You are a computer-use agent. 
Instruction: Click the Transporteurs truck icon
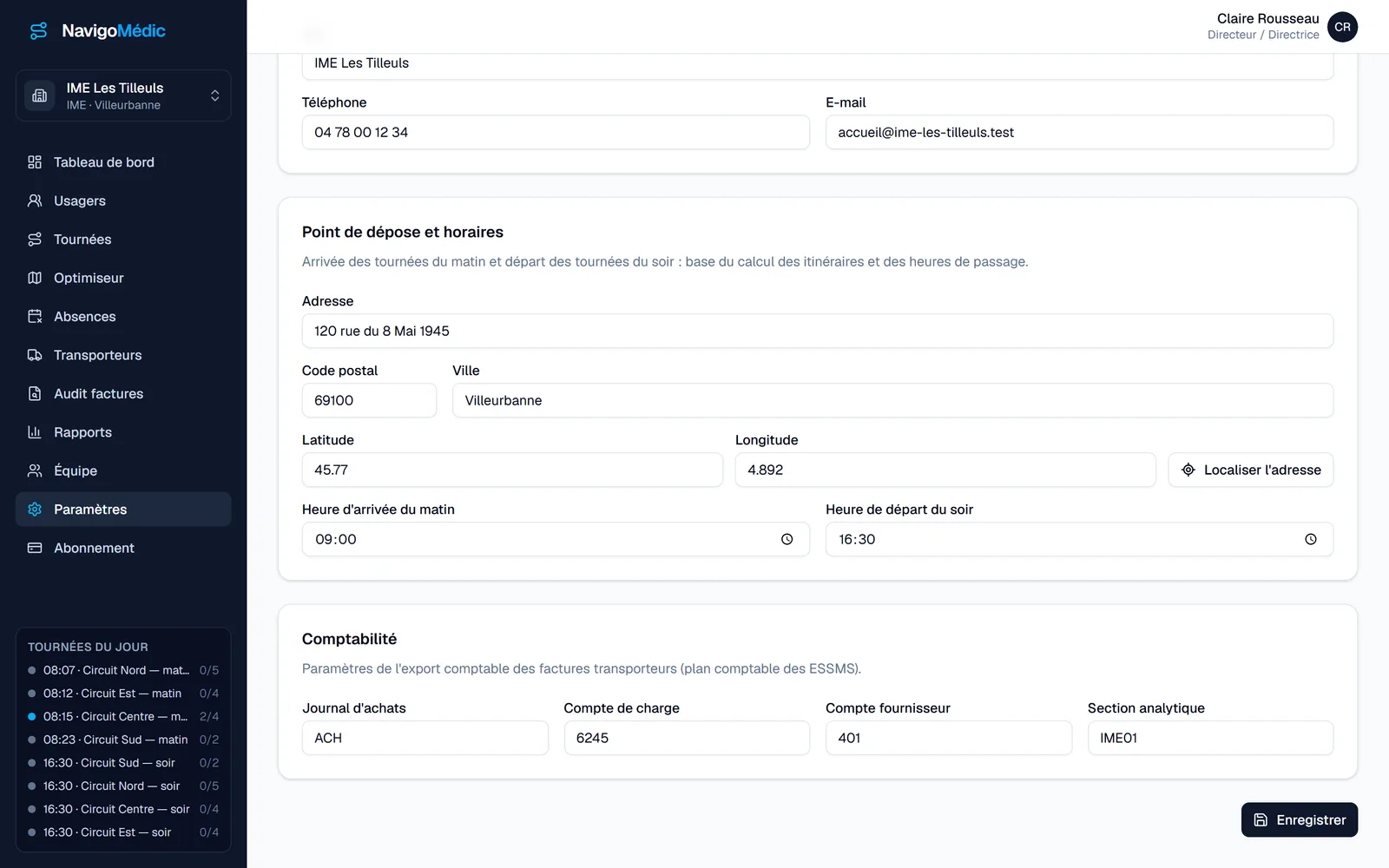(35, 355)
